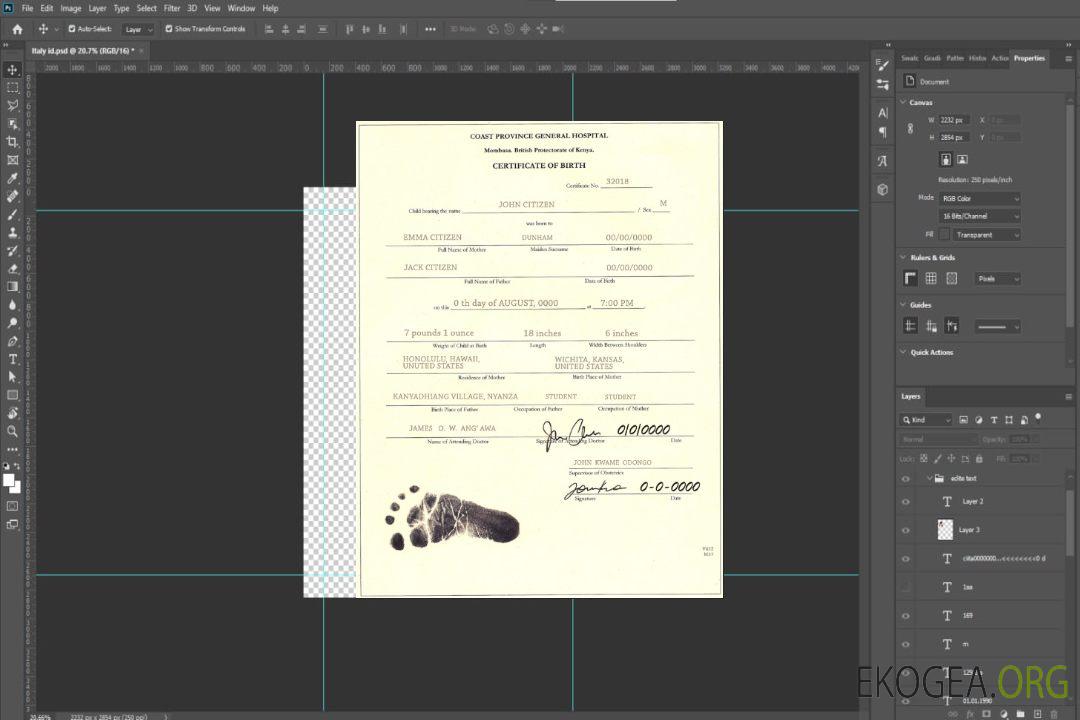Viewport: 1080px width, 720px height.
Task: Open the ruler units Pixels dropdown
Action: 997,279
